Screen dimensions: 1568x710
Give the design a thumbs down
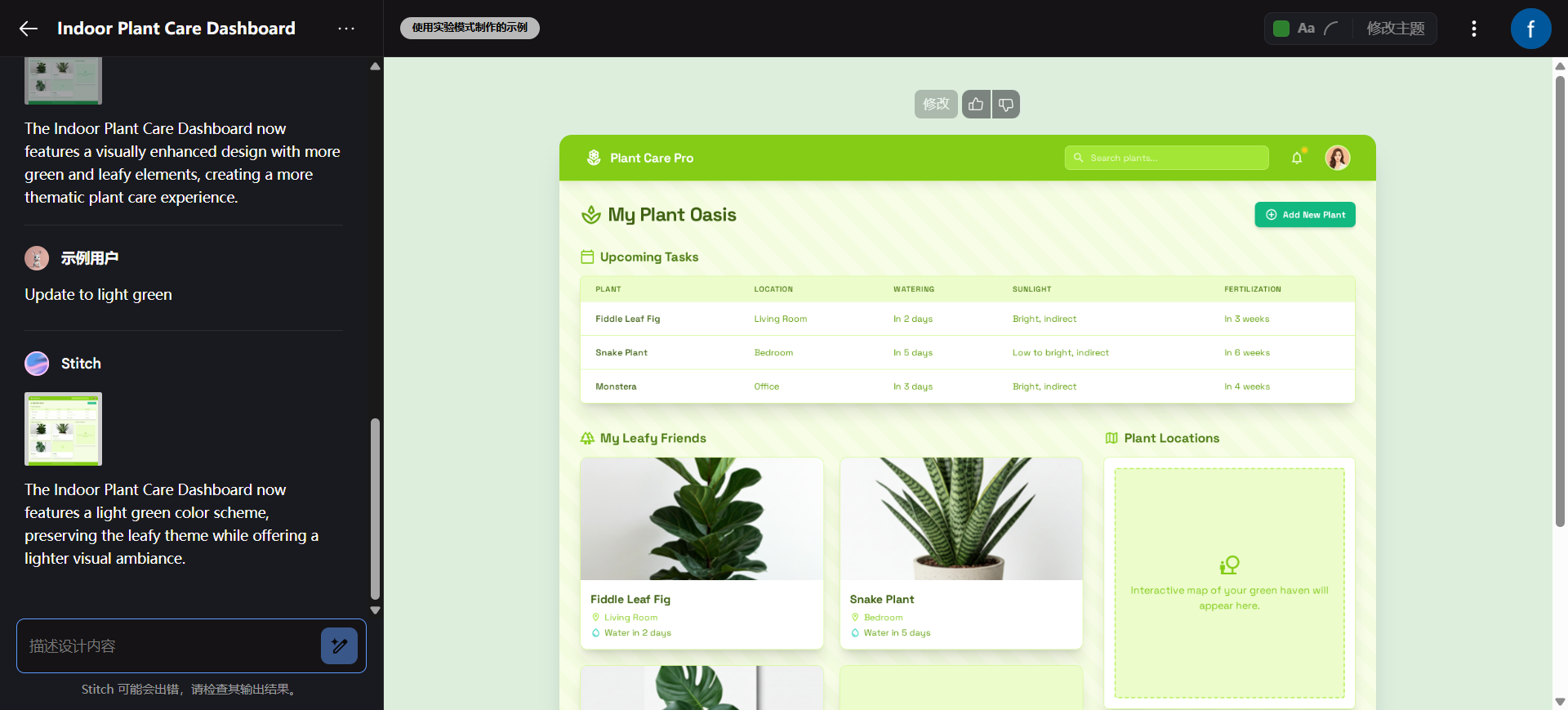tap(1006, 104)
